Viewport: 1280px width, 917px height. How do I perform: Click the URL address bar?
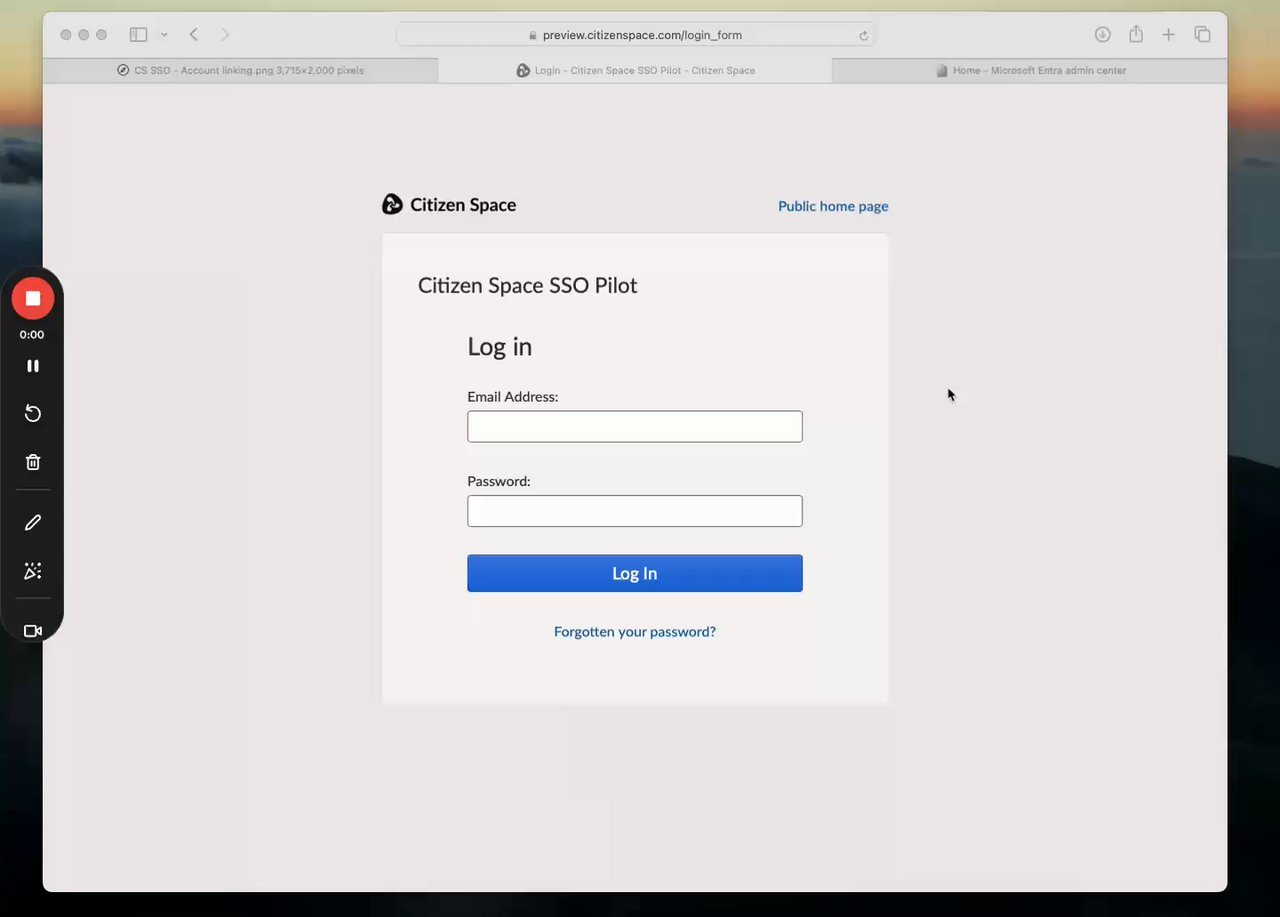pos(635,35)
